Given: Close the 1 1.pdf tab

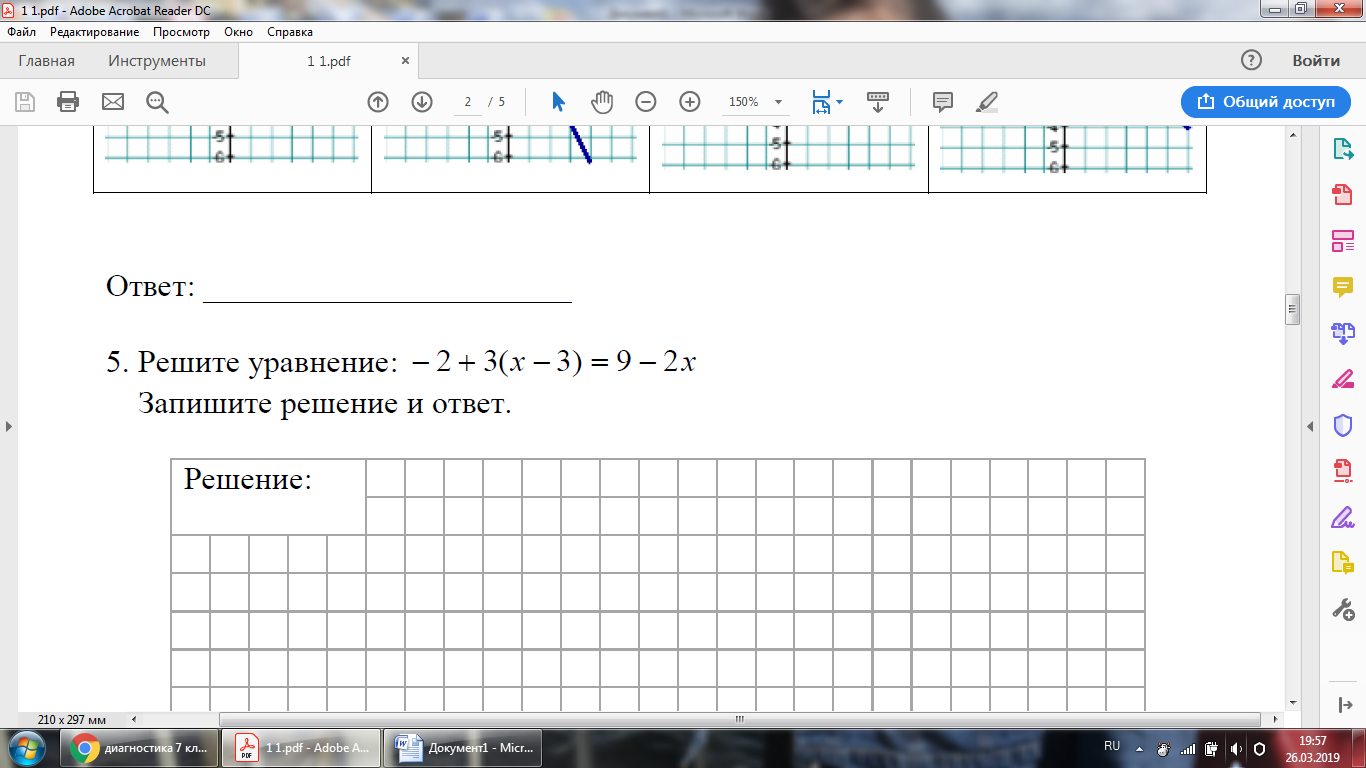Looking at the screenshot, I should point(405,61).
